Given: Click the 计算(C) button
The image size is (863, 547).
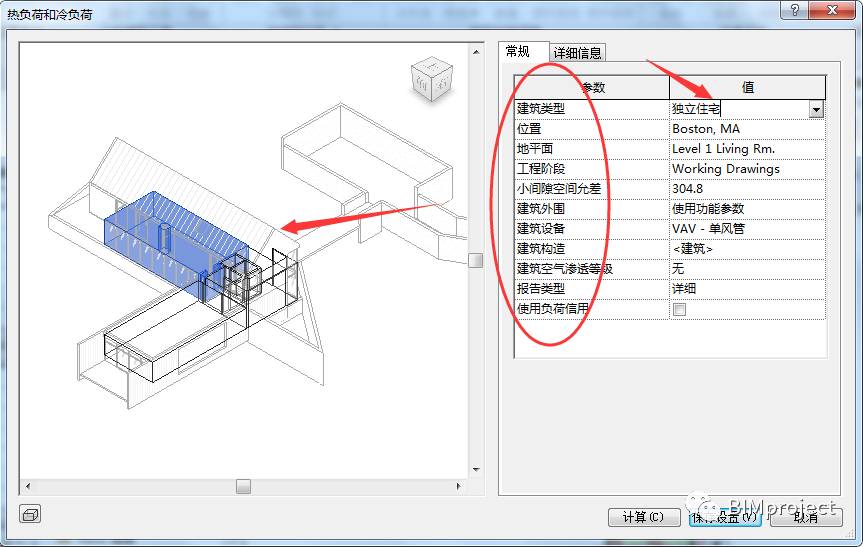Looking at the screenshot, I should coord(643,517).
